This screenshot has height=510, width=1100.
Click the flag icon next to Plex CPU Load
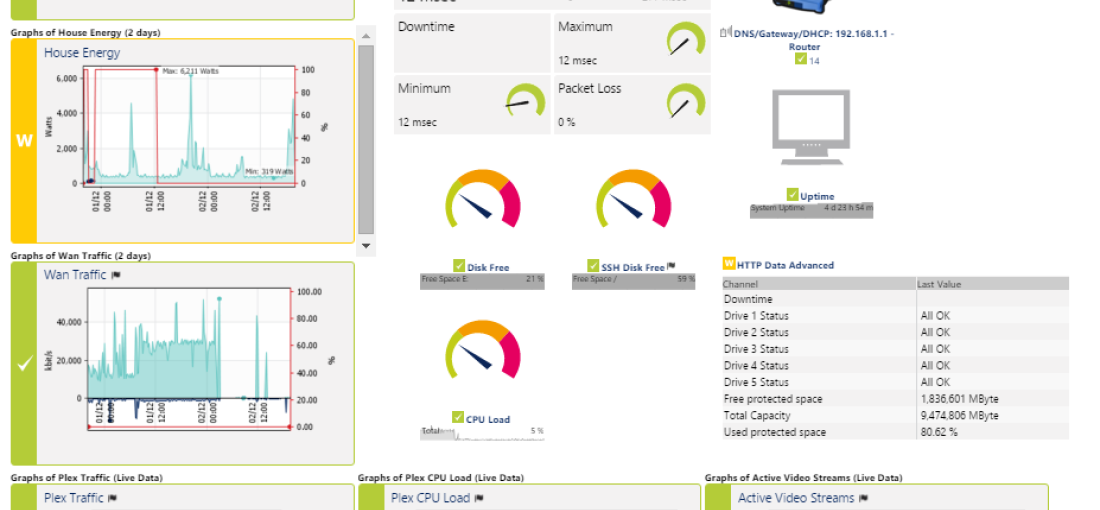480,498
